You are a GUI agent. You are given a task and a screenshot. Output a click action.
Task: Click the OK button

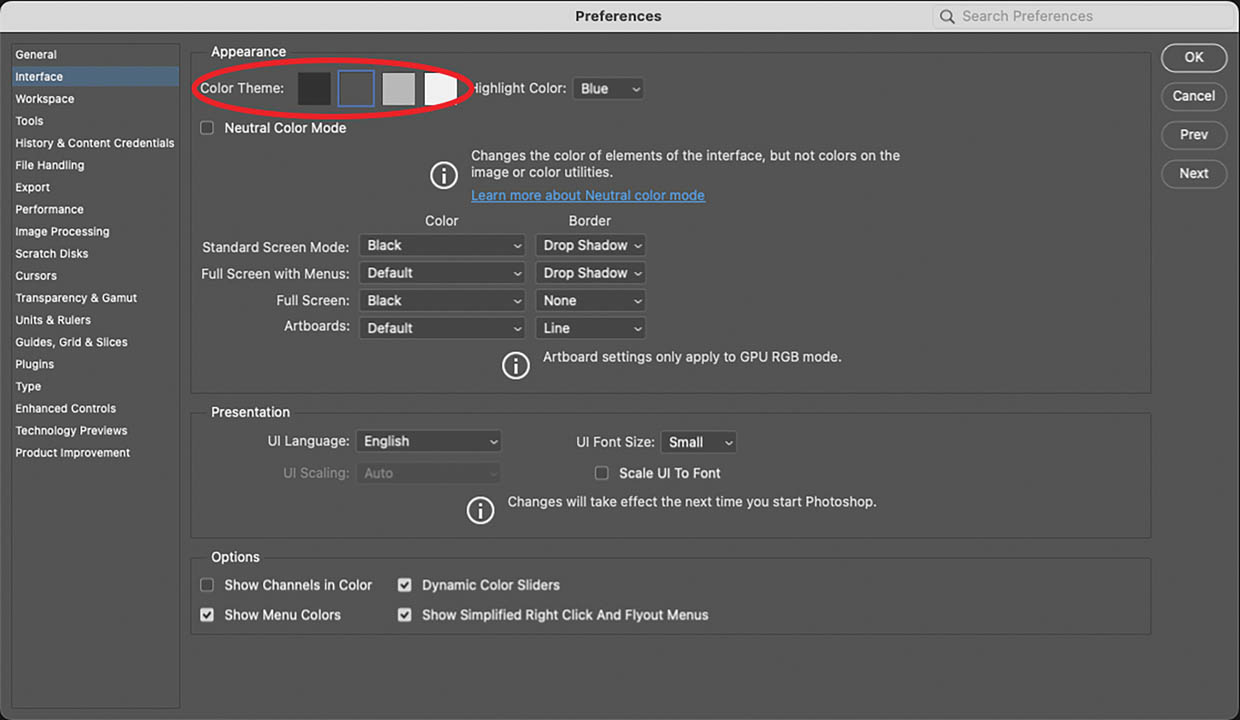(x=1194, y=57)
